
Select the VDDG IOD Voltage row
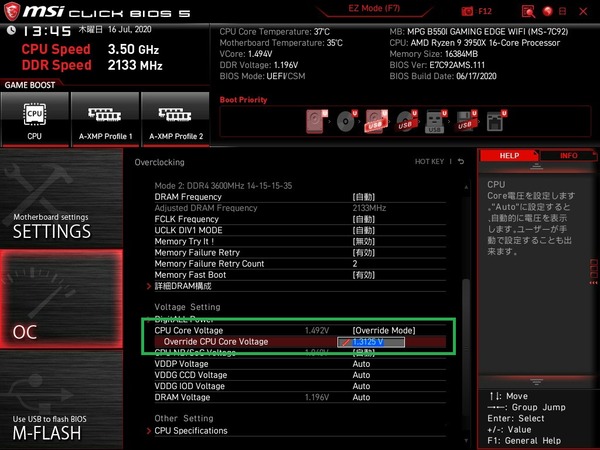click(x=300, y=386)
